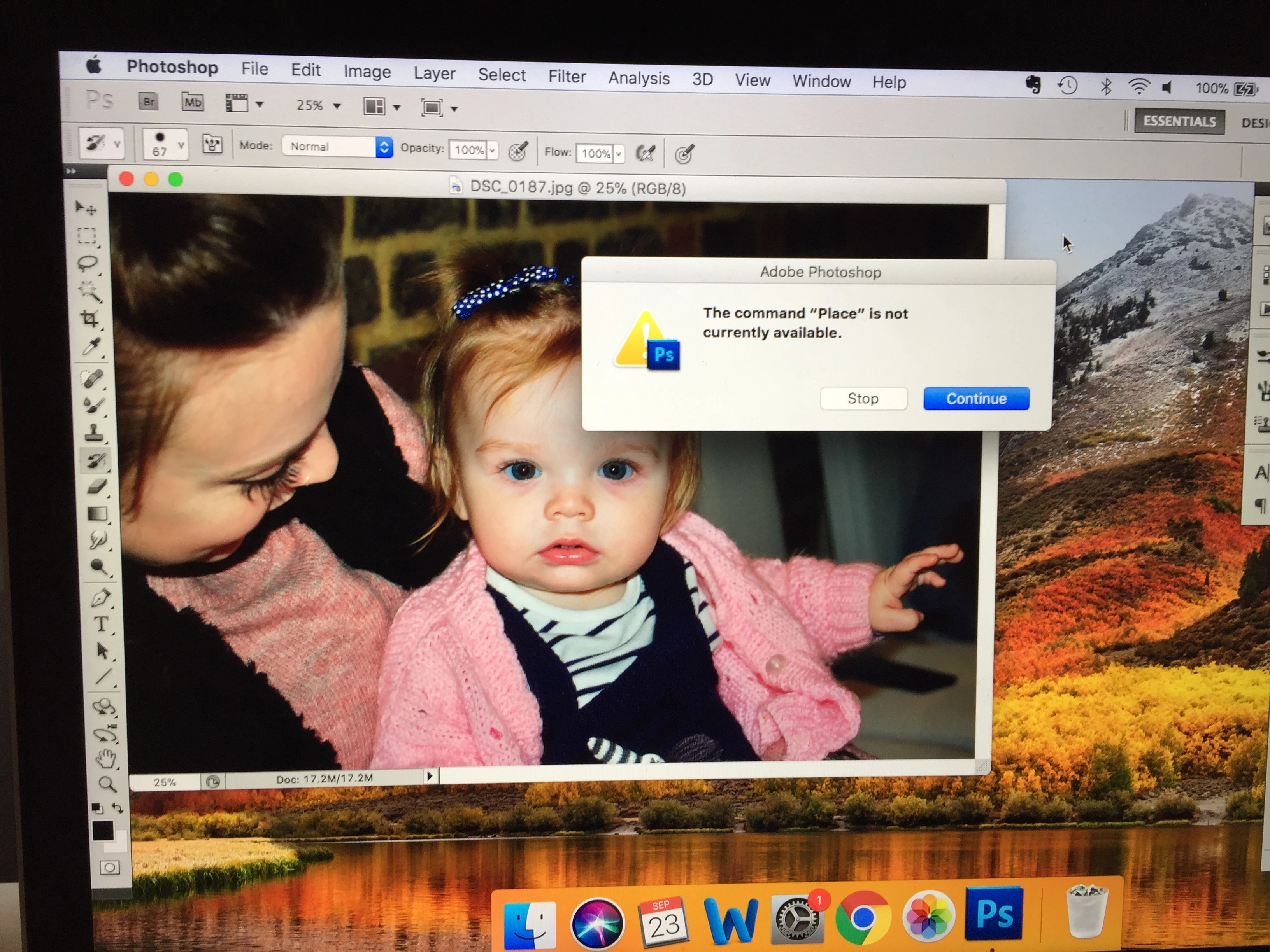Toggle the Quick Mask mode button
This screenshot has width=1270, height=952.
110,867
